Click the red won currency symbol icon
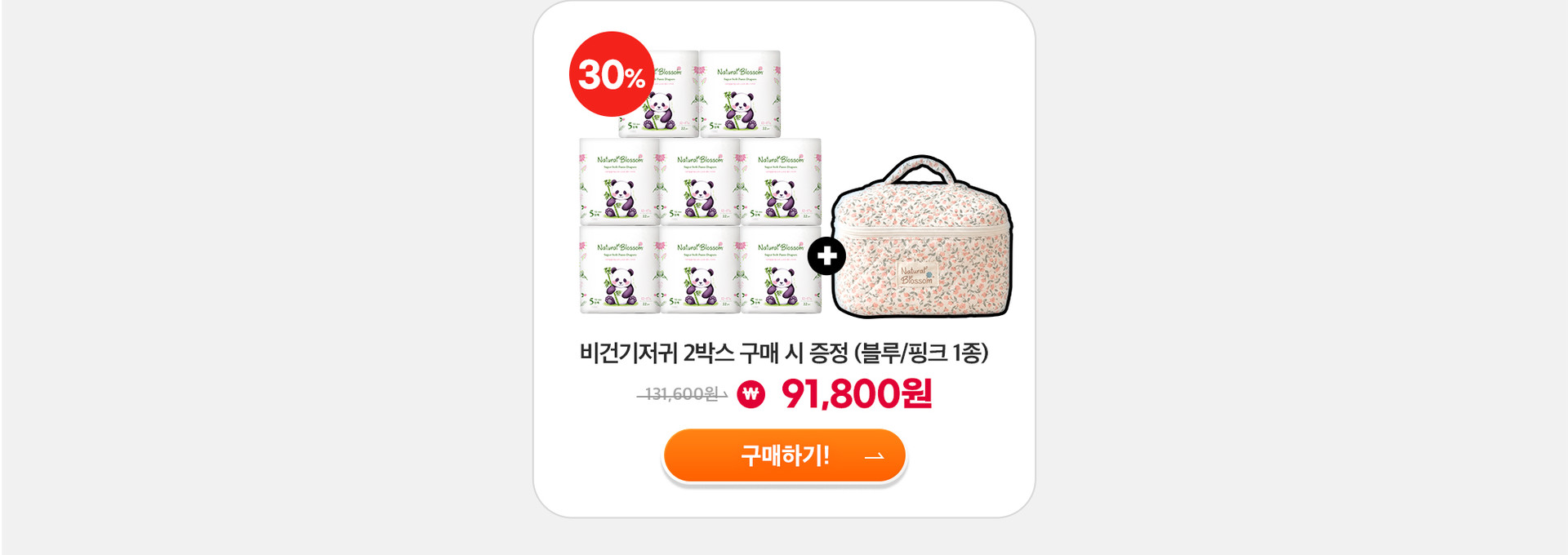1568x555 pixels. [751, 395]
